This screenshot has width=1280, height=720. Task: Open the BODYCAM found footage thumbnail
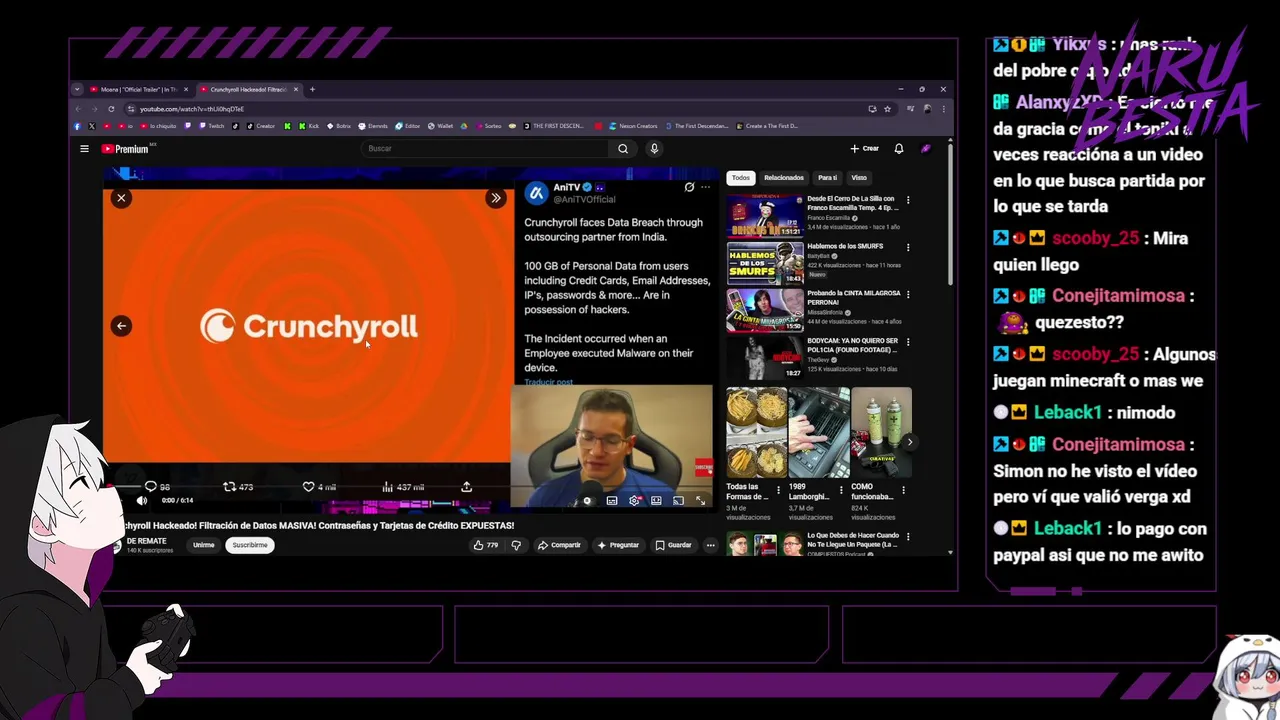[x=765, y=357]
